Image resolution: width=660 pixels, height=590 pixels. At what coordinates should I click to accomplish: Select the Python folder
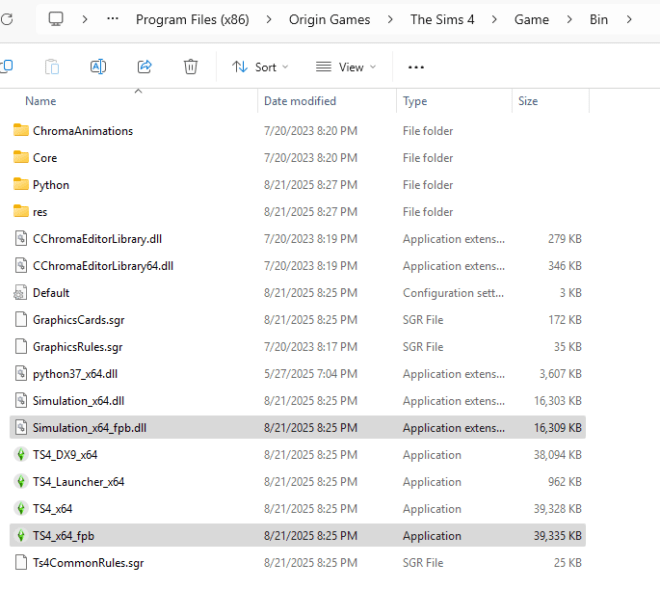pos(51,185)
